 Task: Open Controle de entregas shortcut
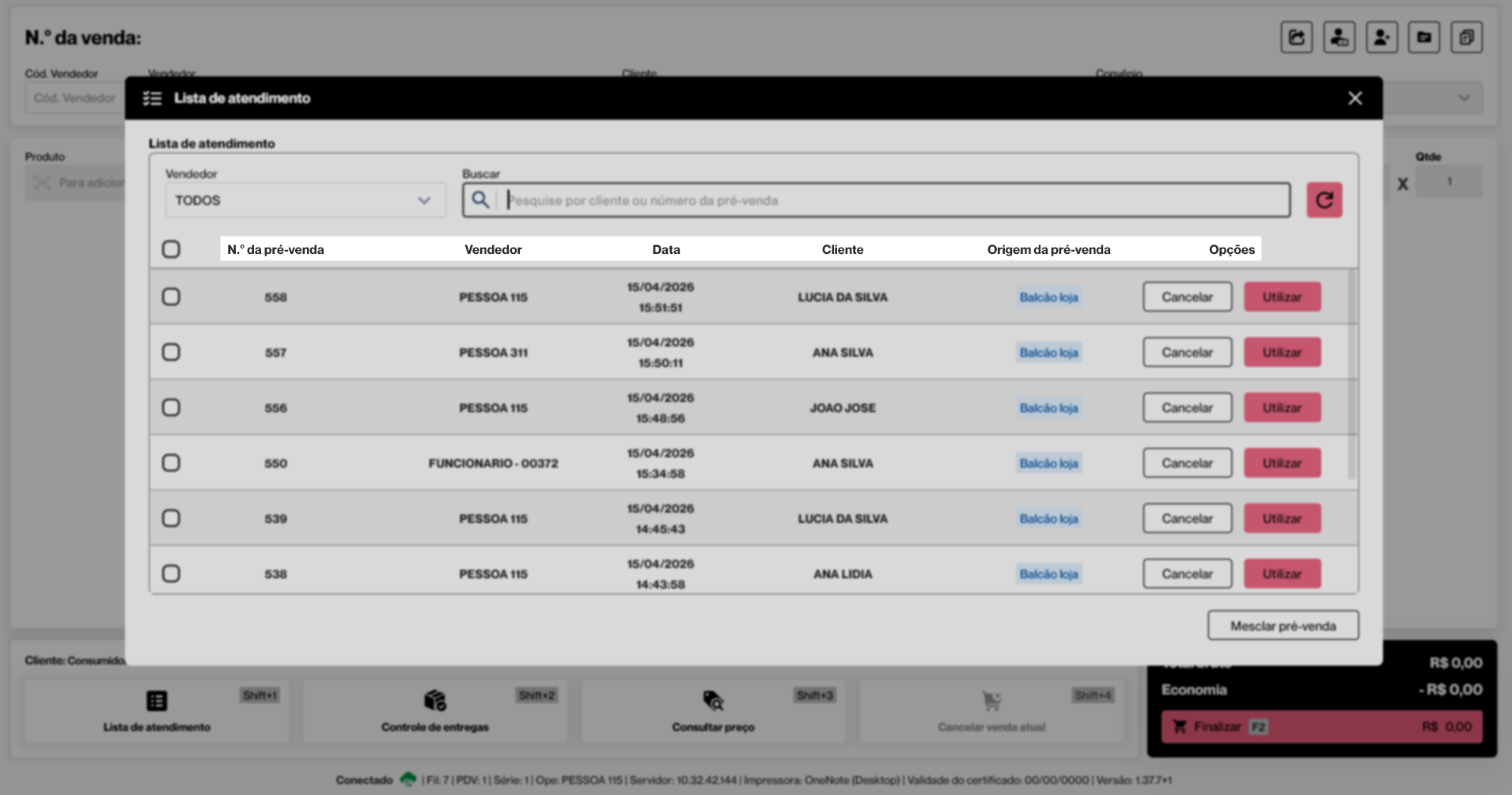point(435,711)
